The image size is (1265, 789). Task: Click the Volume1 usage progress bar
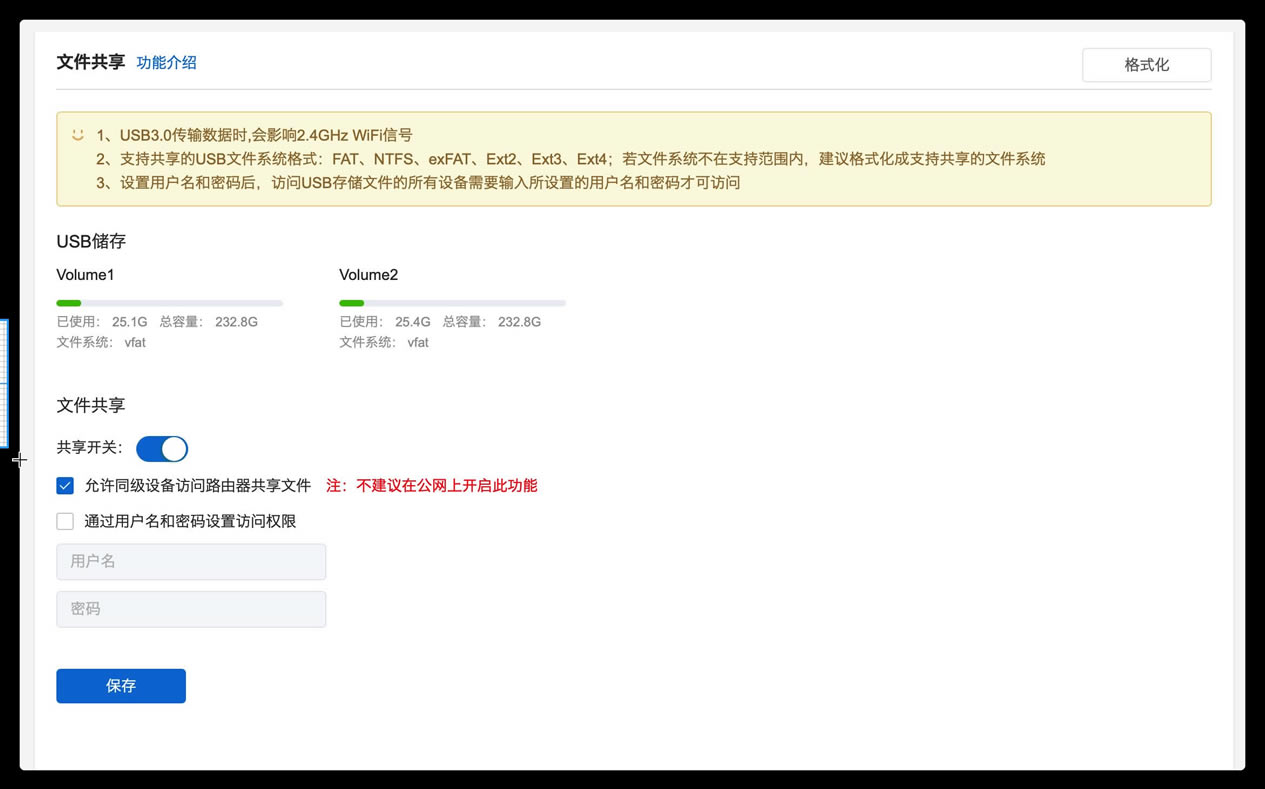coord(170,303)
